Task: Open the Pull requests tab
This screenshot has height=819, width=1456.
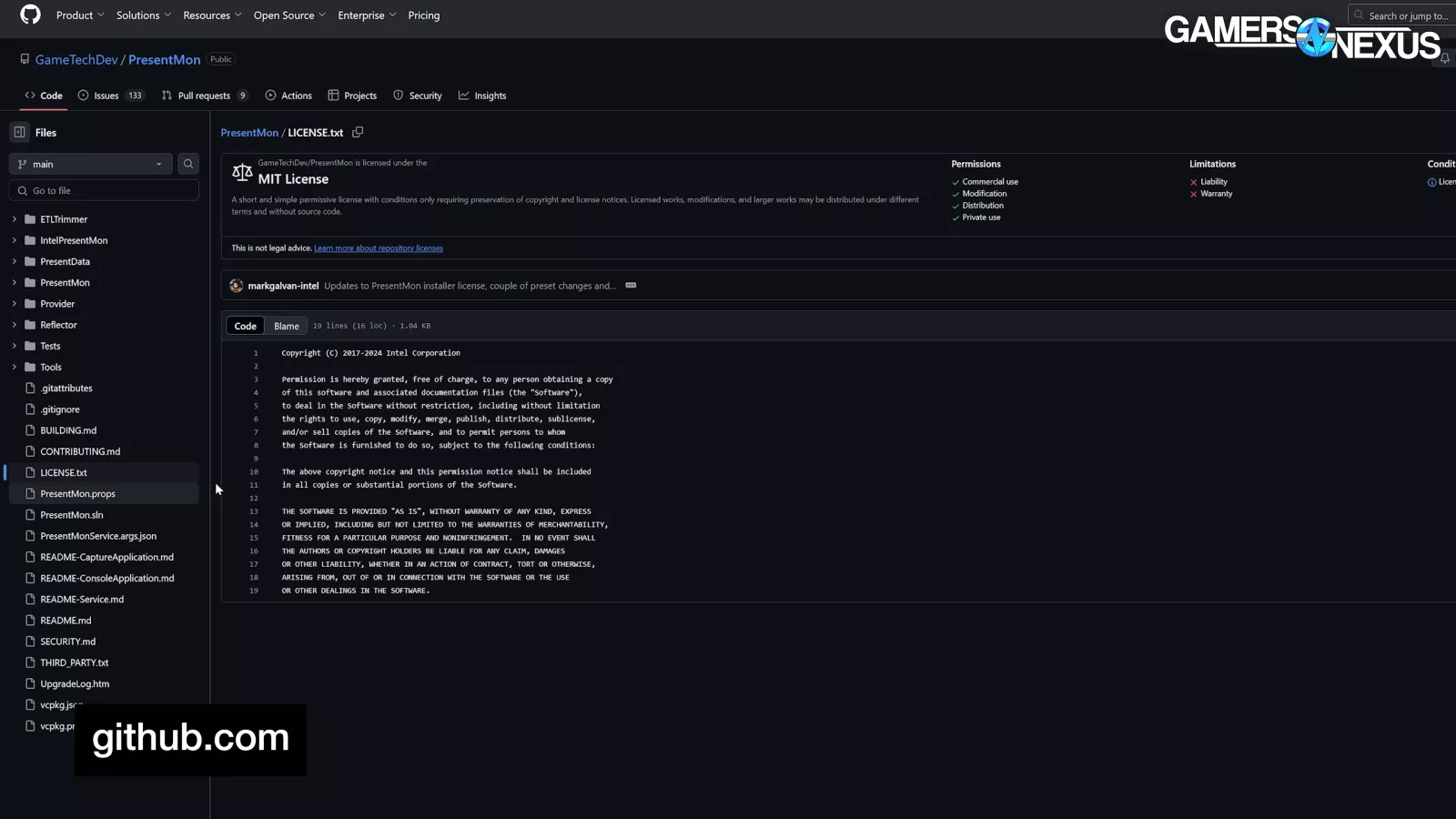Action: [x=204, y=96]
